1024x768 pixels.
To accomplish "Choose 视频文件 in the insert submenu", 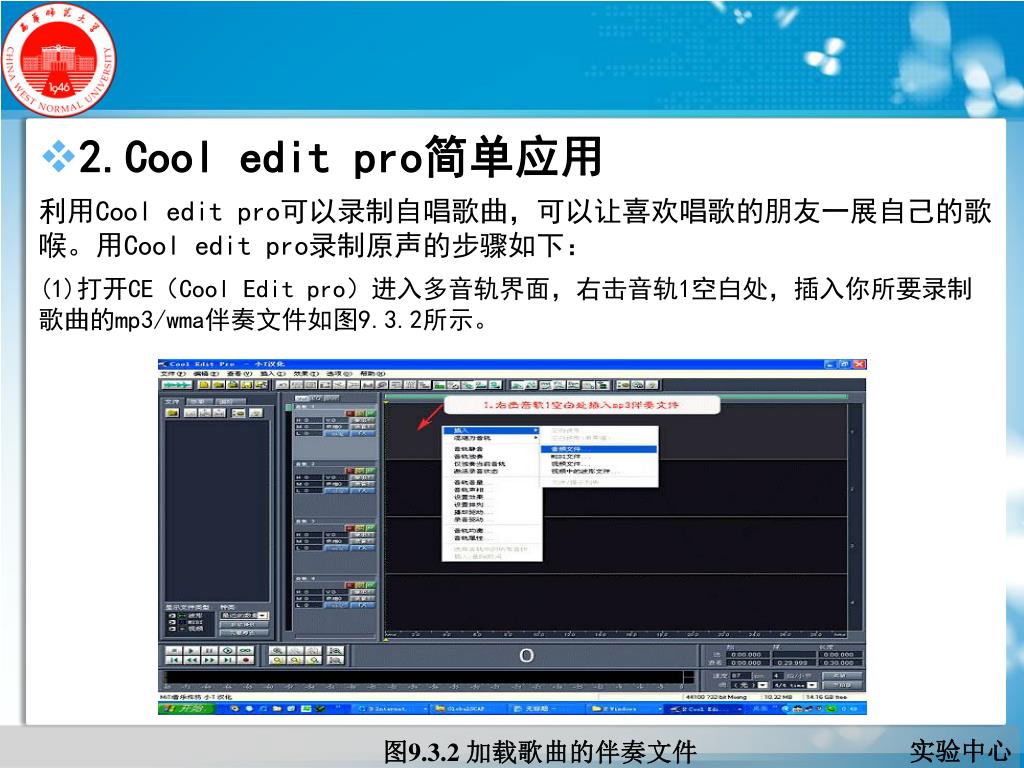I will pos(598,464).
